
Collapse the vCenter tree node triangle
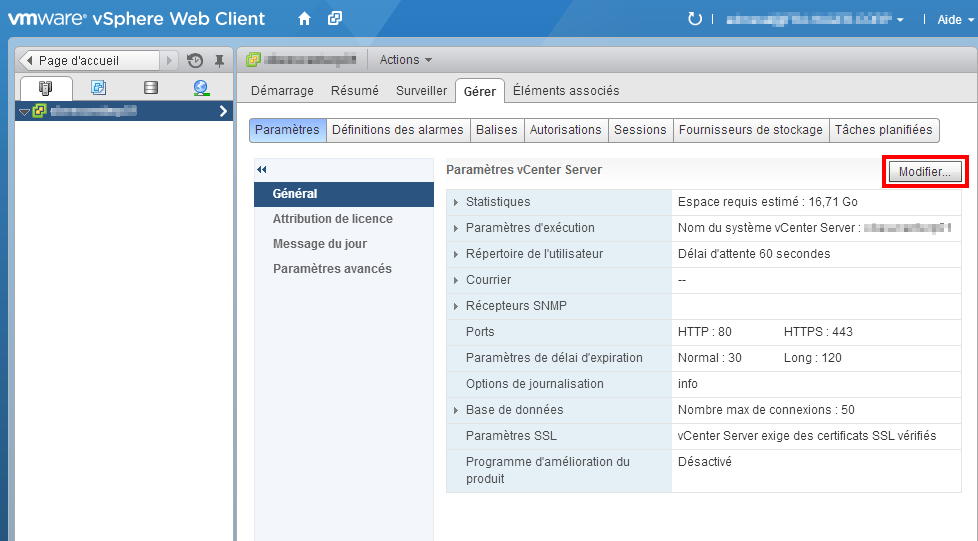coord(24,112)
